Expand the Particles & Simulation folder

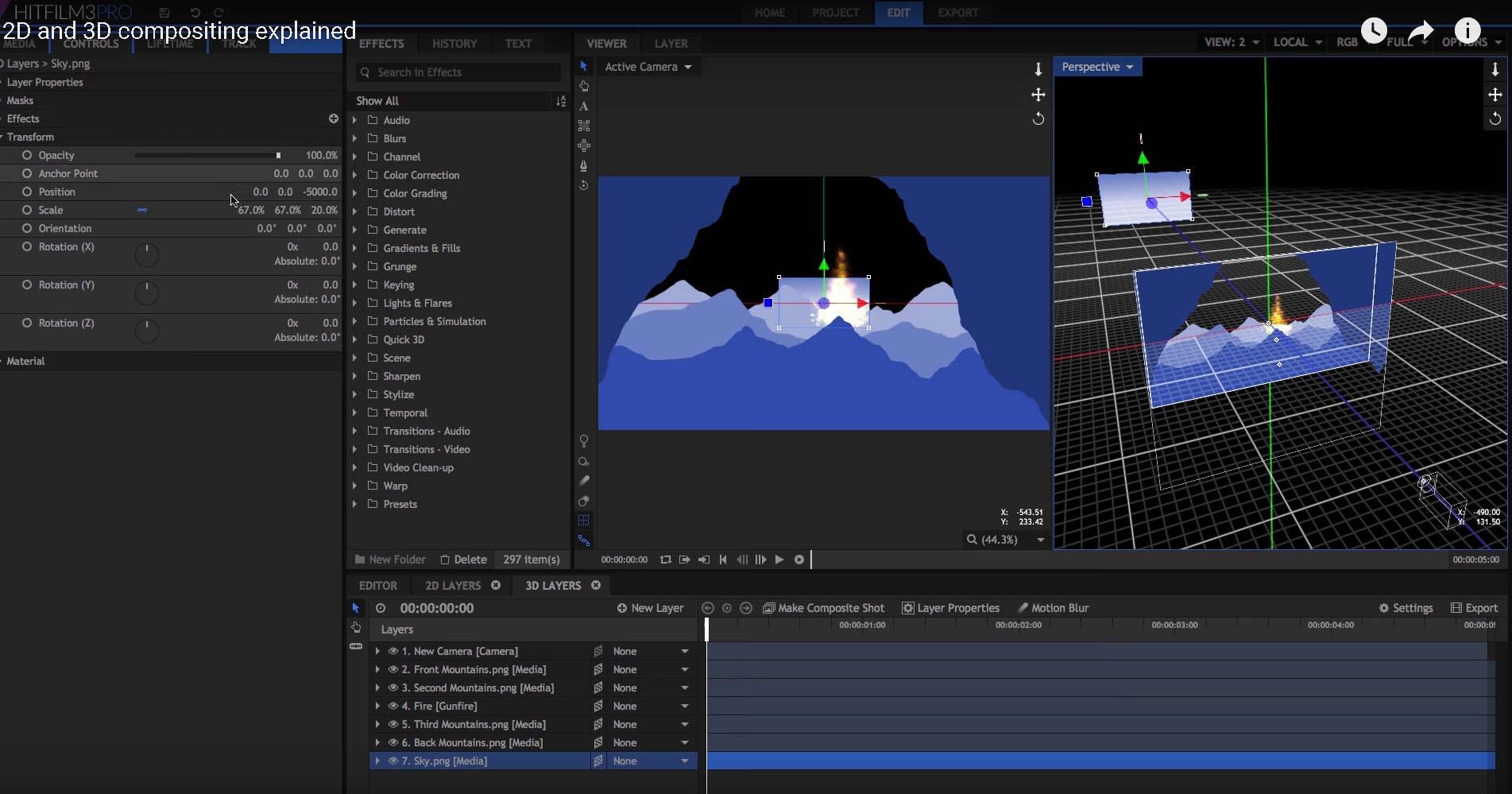pos(354,321)
